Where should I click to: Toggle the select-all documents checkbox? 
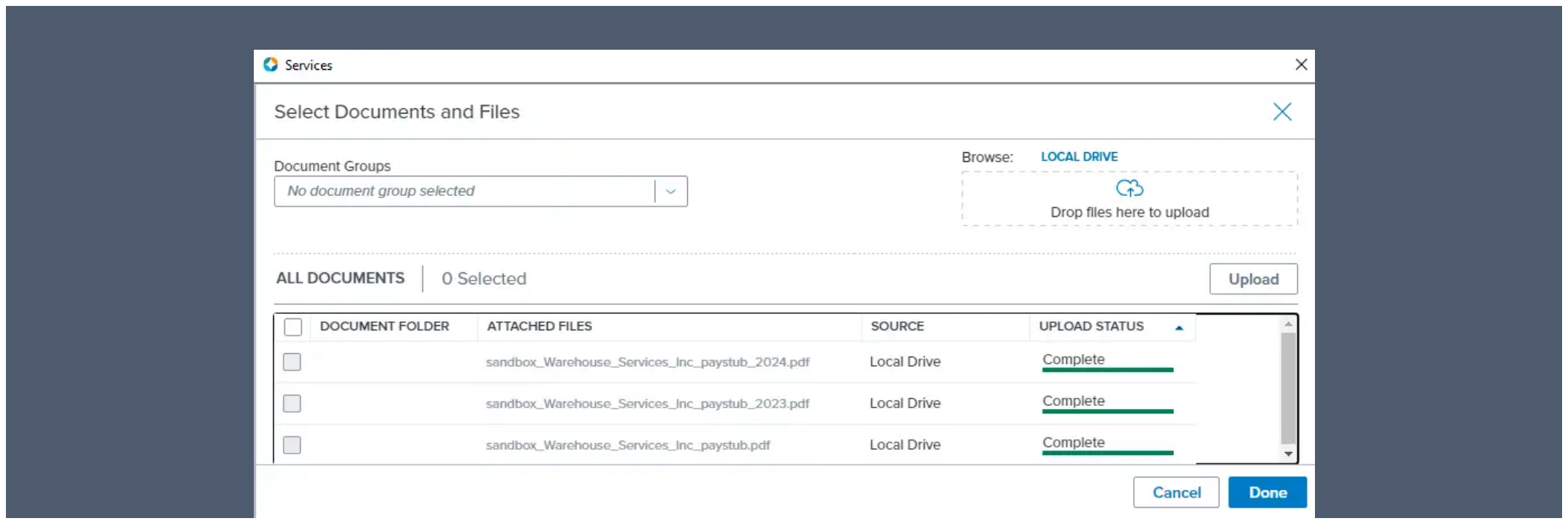coord(293,327)
